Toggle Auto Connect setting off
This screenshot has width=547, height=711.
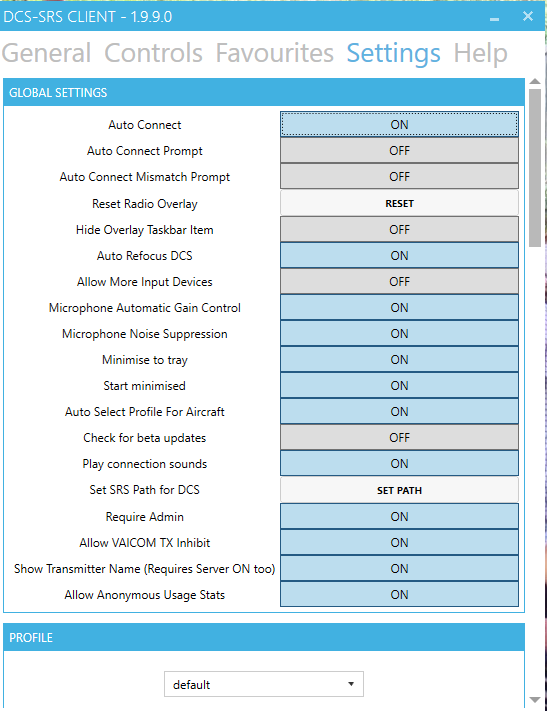[x=399, y=124]
